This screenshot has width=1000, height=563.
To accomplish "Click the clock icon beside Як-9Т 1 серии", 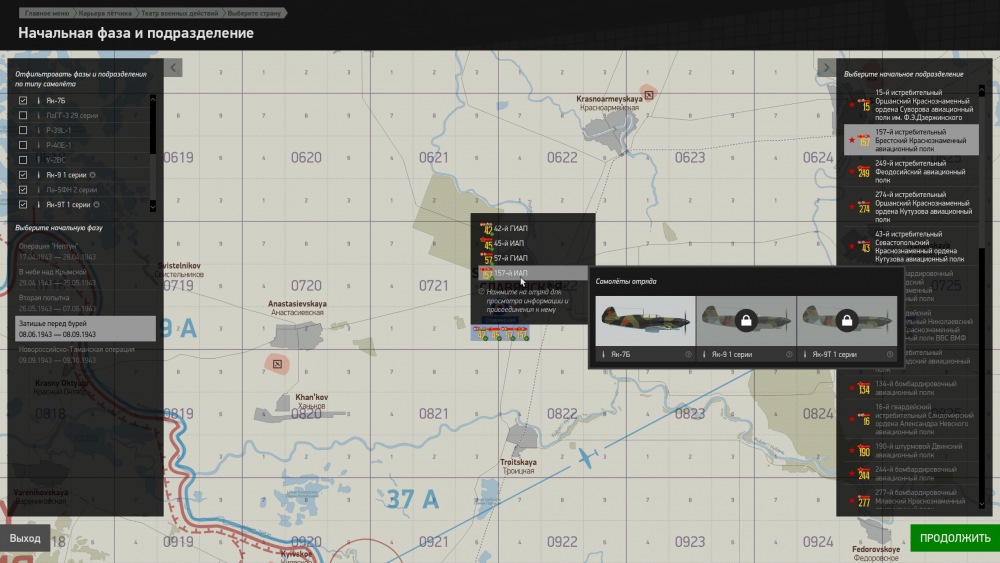I will tap(96, 205).
